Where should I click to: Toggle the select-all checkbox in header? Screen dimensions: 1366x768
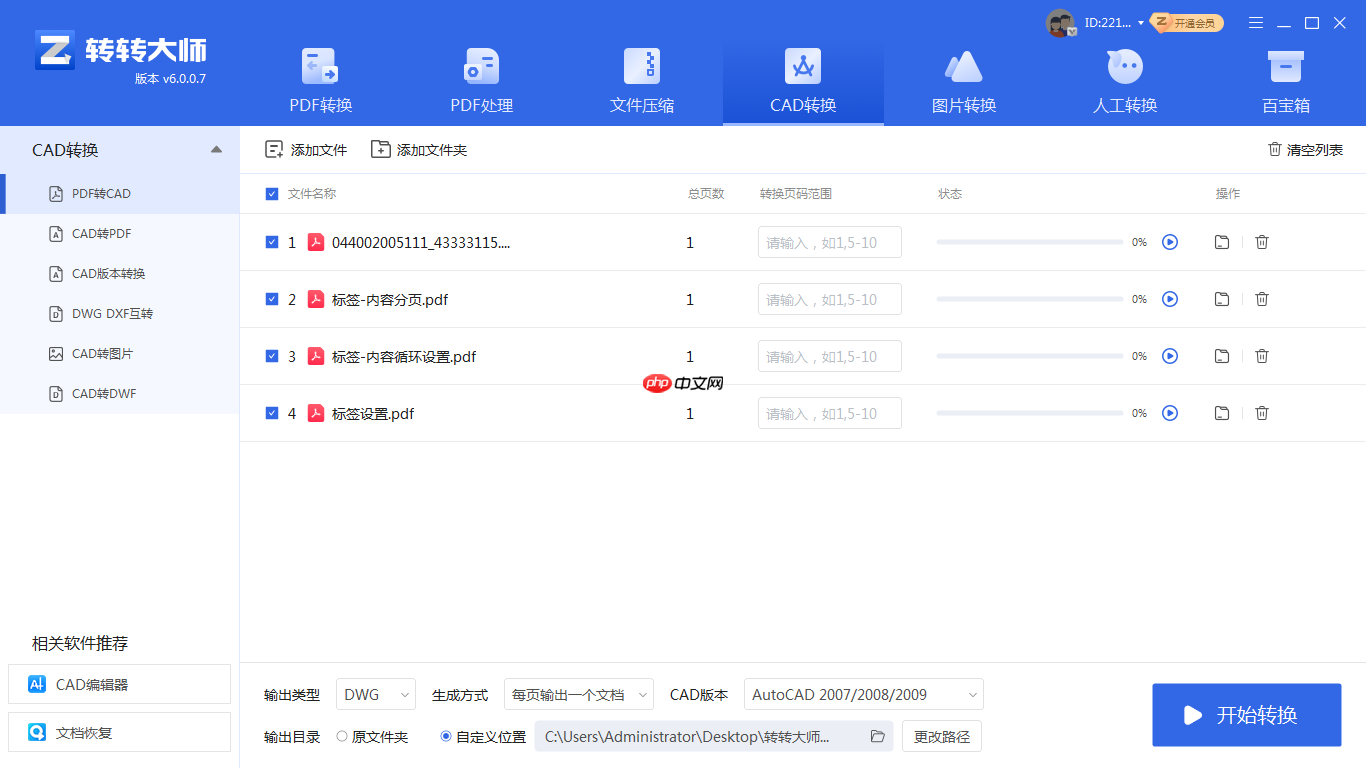click(271, 194)
